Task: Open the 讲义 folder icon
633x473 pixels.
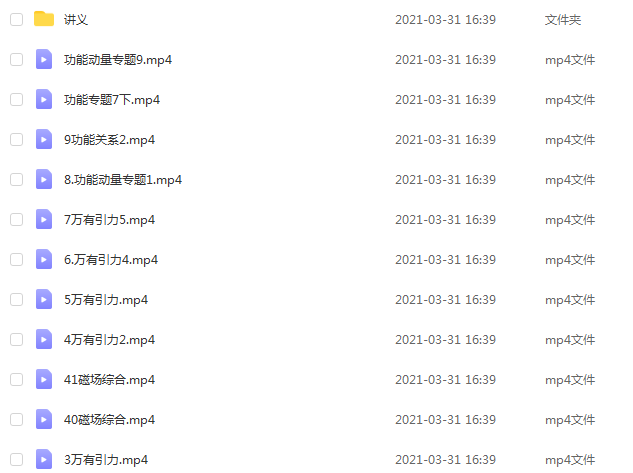Action: 44,19
